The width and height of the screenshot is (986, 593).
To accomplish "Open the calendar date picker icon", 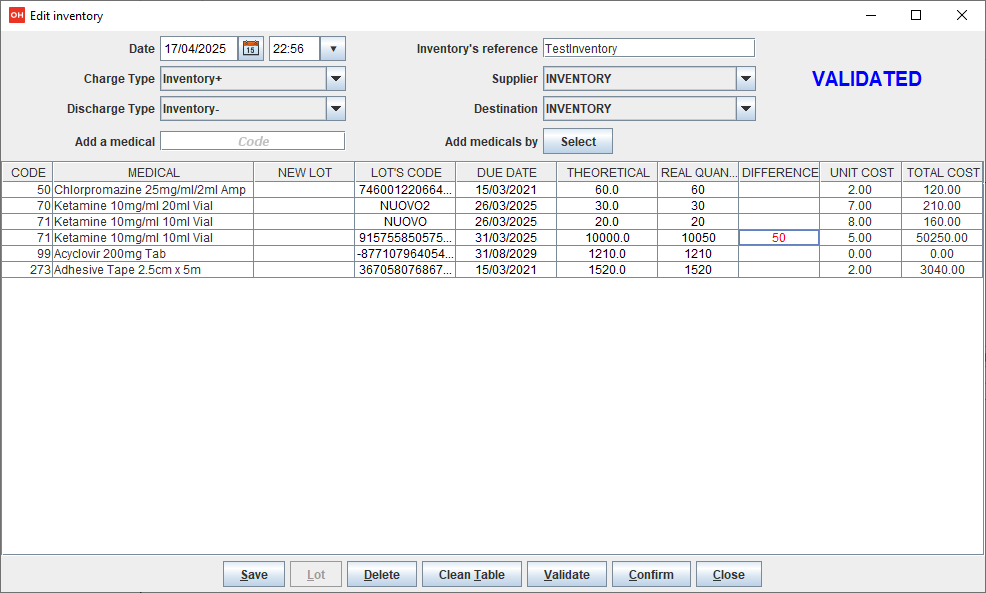I will [x=251, y=48].
